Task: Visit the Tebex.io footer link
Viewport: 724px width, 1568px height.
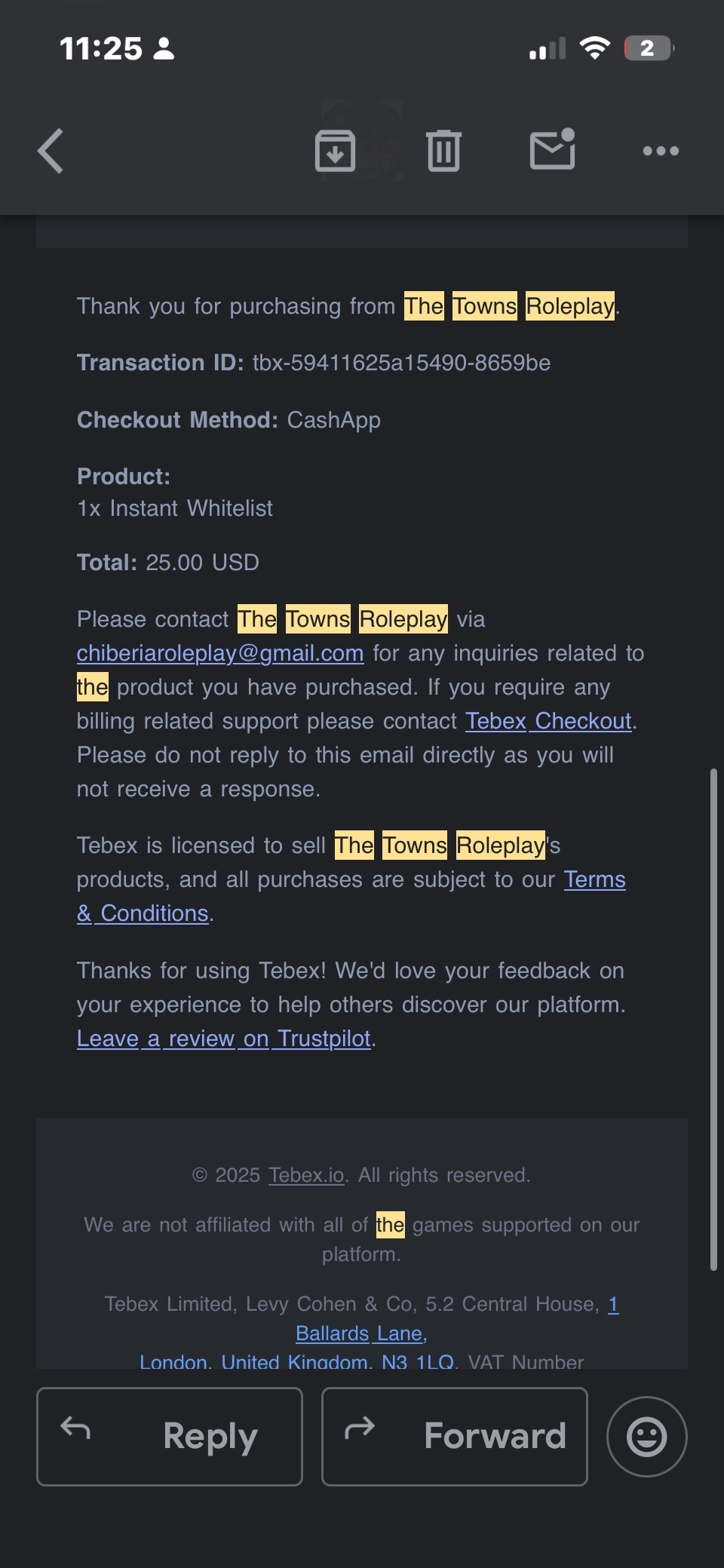Action: [306, 1175]
